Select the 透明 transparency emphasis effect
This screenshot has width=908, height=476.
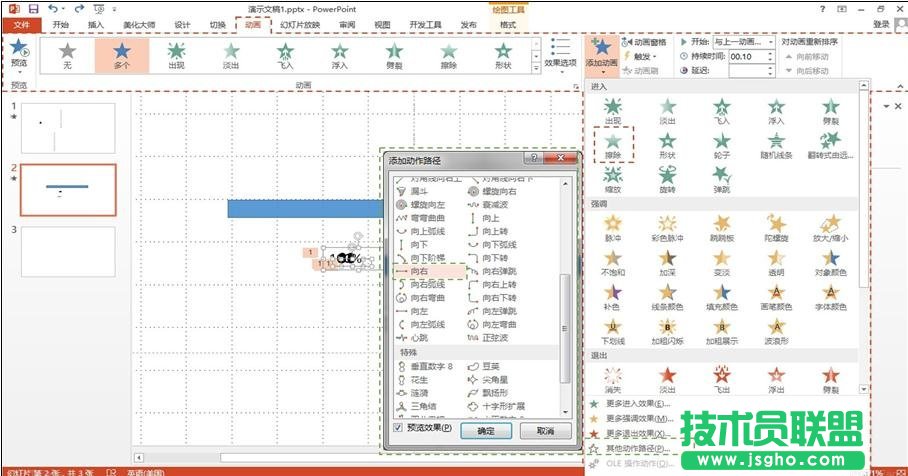776,262
